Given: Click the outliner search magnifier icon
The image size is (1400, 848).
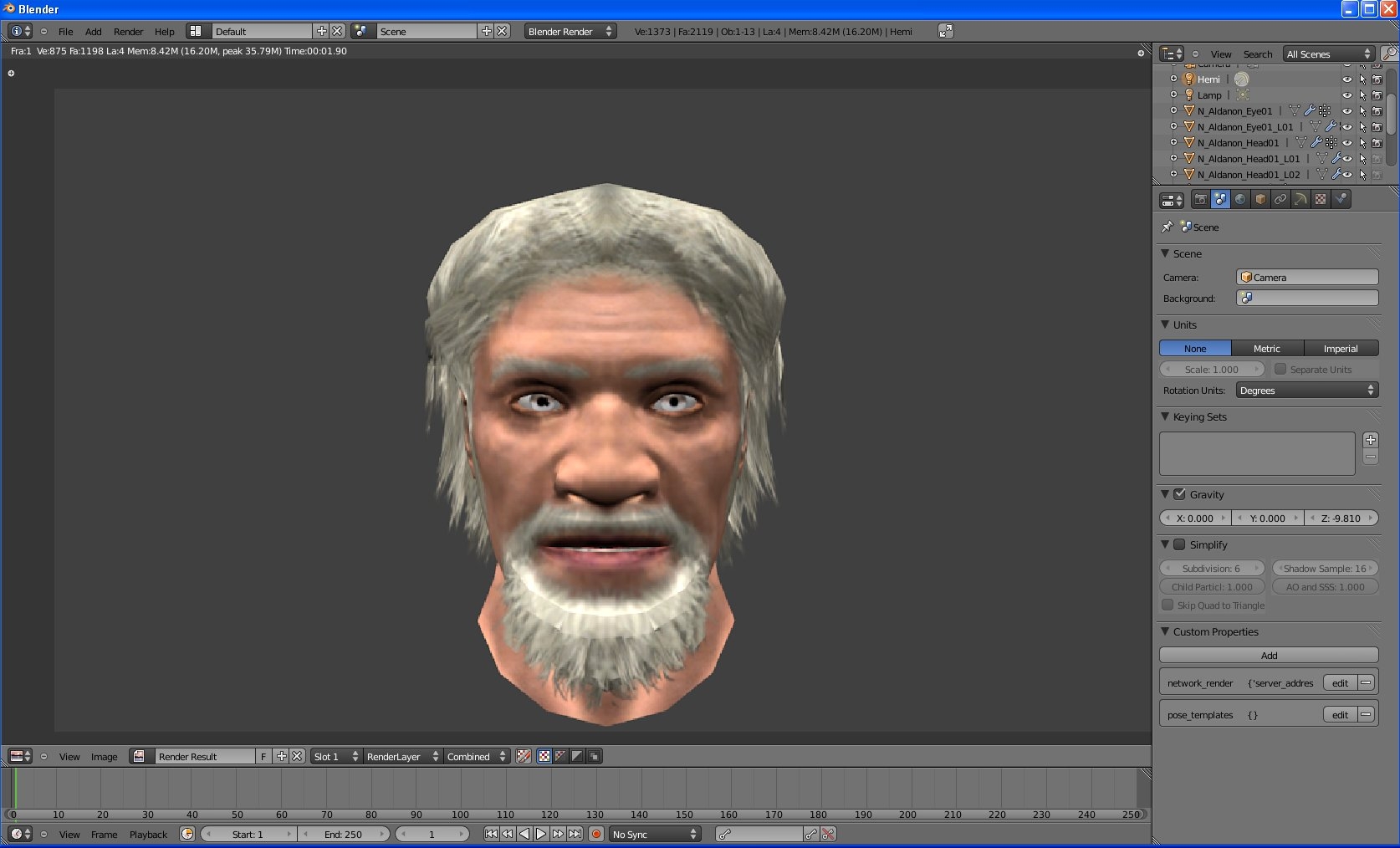Looking at the screenshot, I should [1388, 54].
